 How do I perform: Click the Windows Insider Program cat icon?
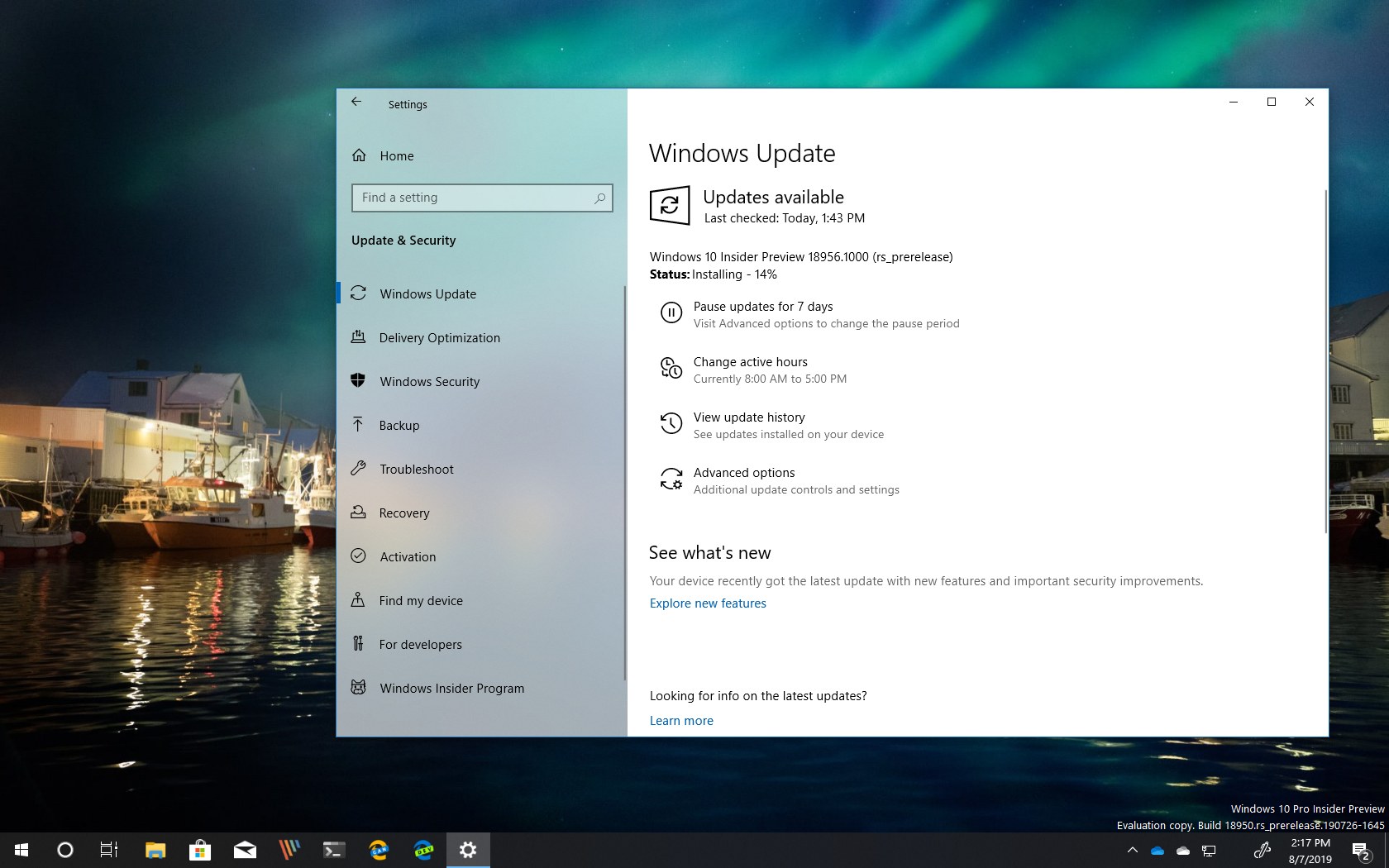pyautogui.click(x=358, y=688)
